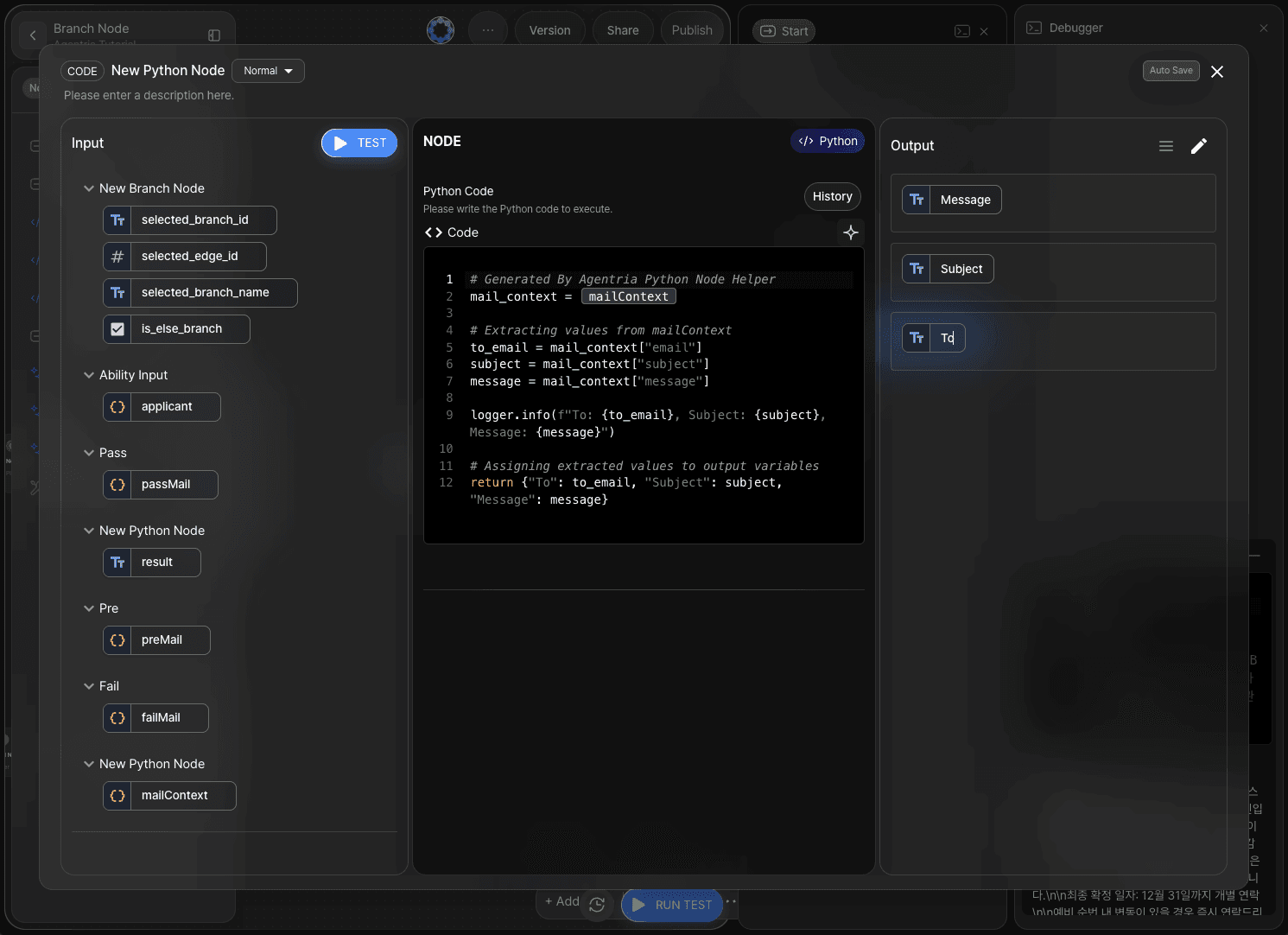Run the node with the TEST button

[359, 143]
